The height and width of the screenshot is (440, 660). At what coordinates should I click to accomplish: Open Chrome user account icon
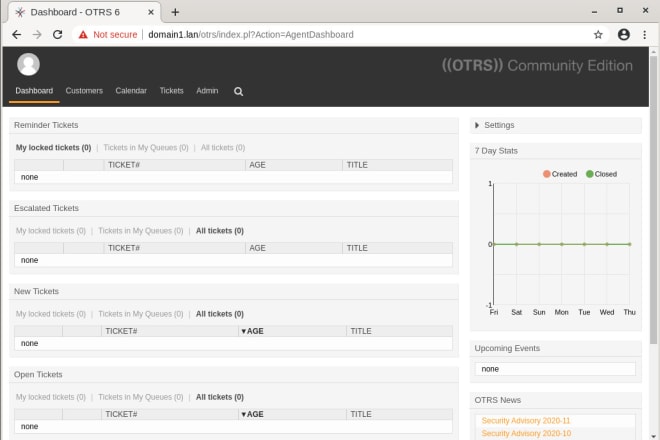[x=623, y=35]
